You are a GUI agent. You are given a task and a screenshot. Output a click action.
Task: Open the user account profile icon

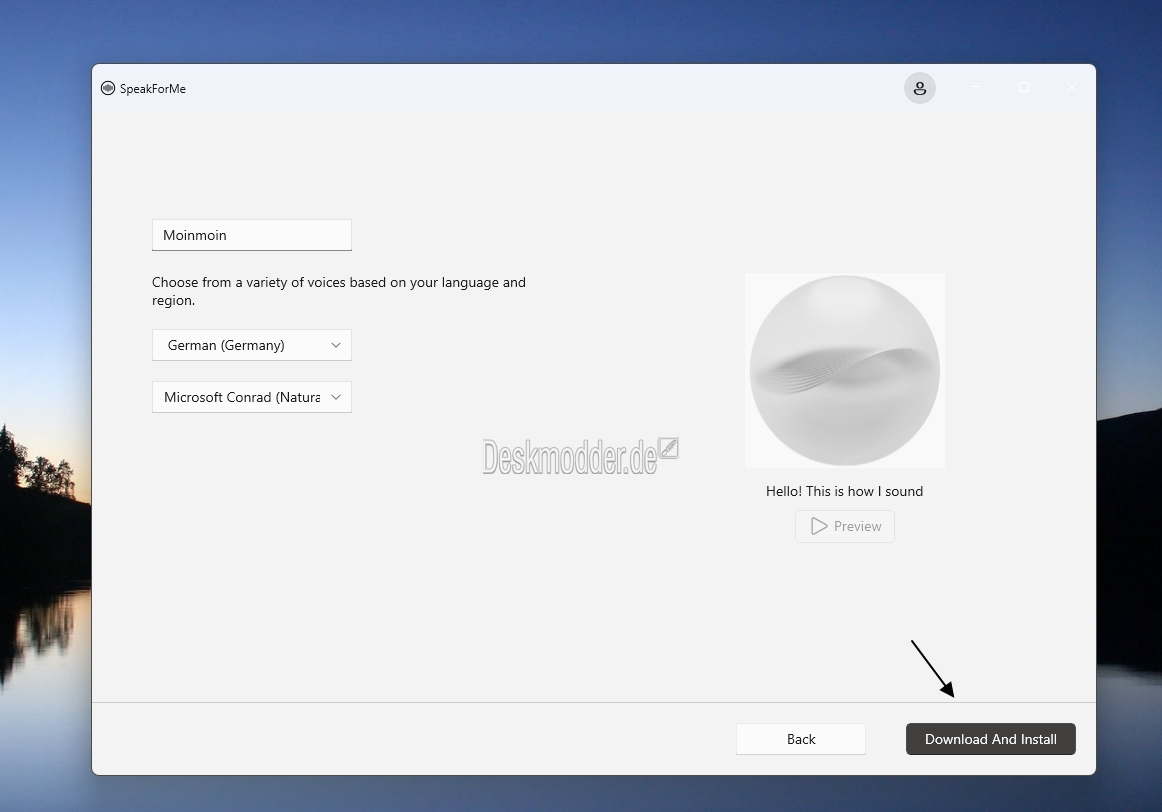(x=920, y=88)
